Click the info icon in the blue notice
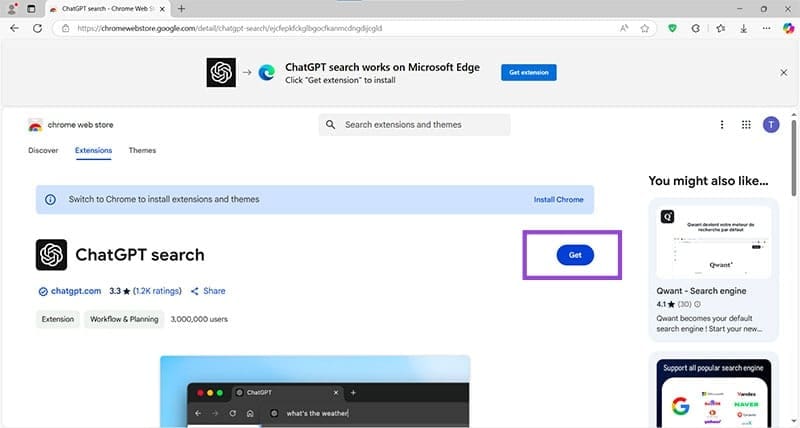Viewport: 800px width, 428px height. pyautogui.click(x=51, y=199)
